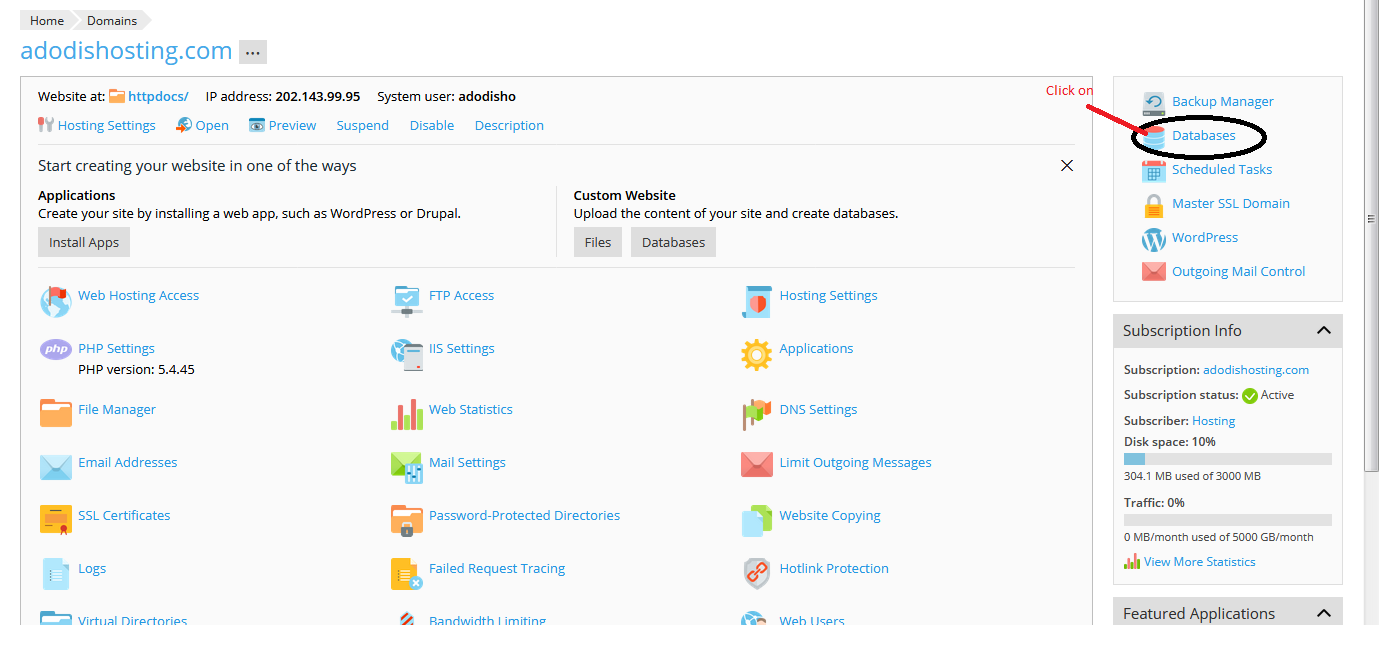Viewport: 1379px width, 670px height.
Task: Click the Outgoing Mail Control envelope icon
Action: click(1153, 272)
